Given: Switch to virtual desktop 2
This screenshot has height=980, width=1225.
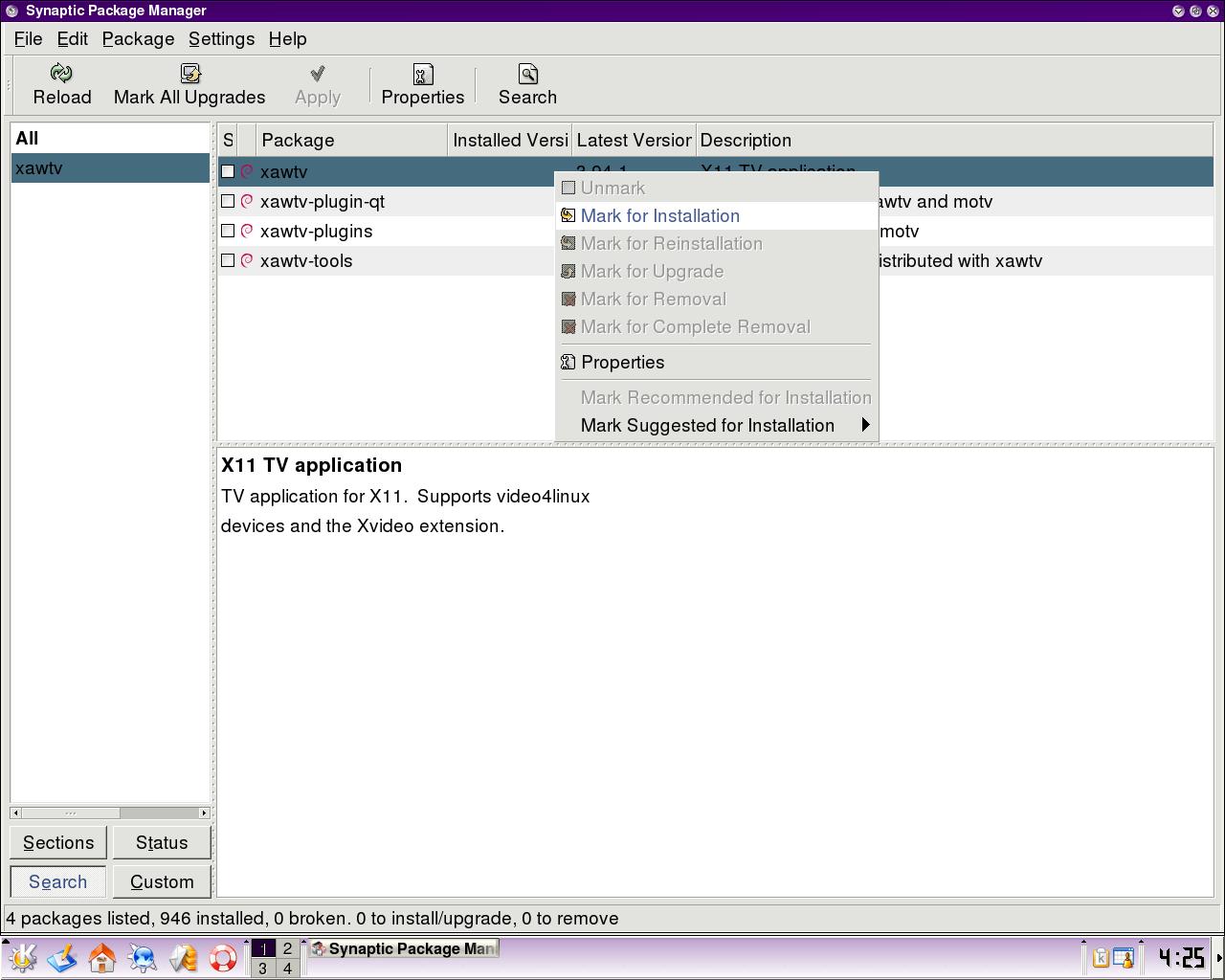Looking at the screenshot, I should click(x=287, y=948).
